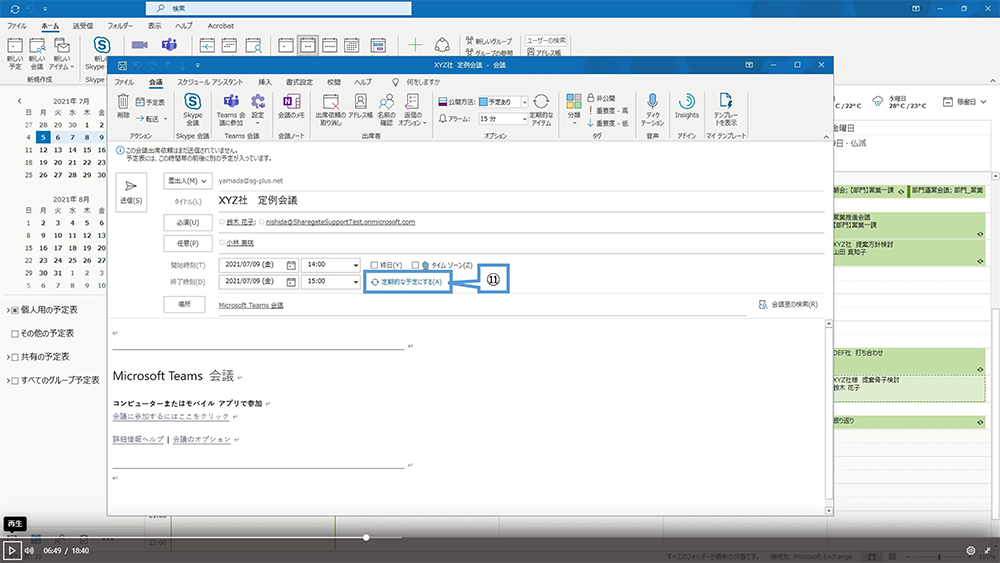Set low importance down arrow icon
Viewport: 1000px width, 563px height.
coord(591,123)
